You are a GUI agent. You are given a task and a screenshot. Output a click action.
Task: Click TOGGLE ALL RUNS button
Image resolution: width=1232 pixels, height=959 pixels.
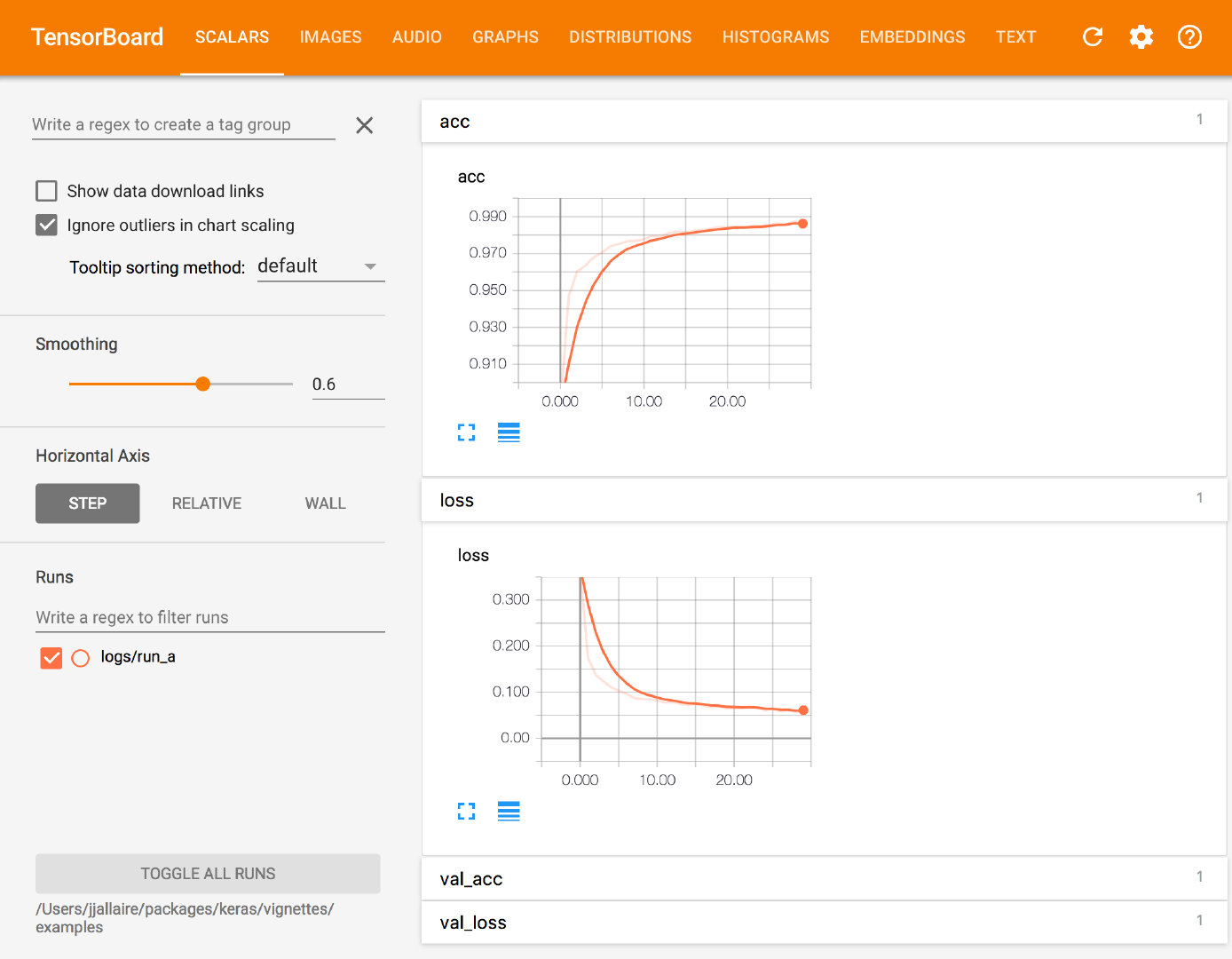tap(208, 874)
